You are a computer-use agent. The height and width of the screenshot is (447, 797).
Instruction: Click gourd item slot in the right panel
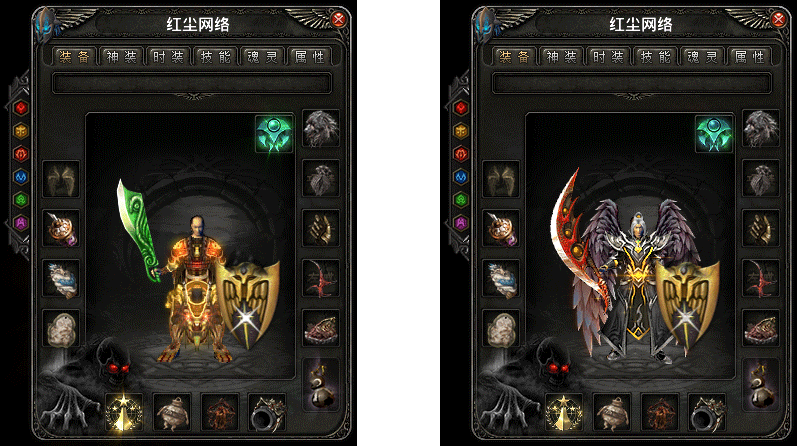point(760,385)
